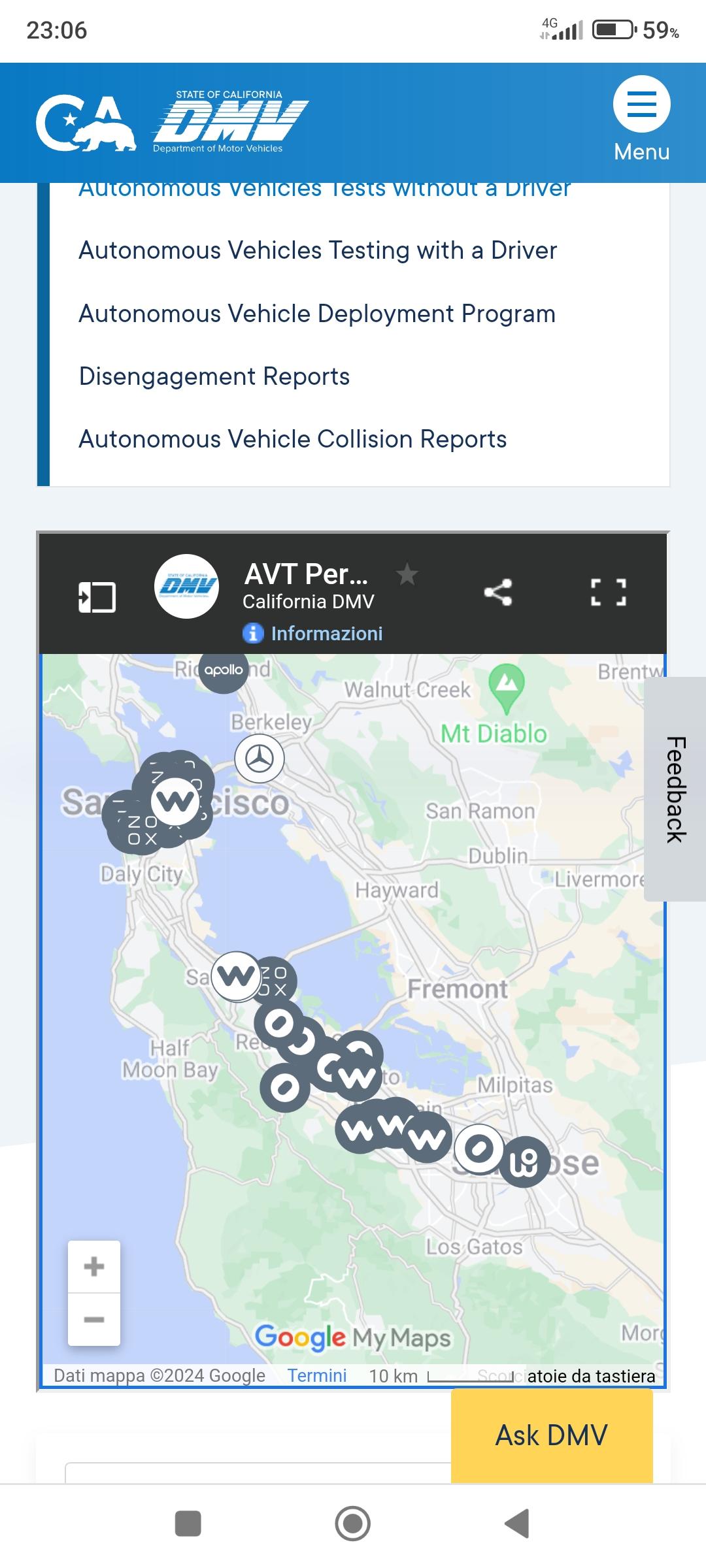Open the Feedback side tab
Viewport: 706px width, 1568px height.
point(675,789)
